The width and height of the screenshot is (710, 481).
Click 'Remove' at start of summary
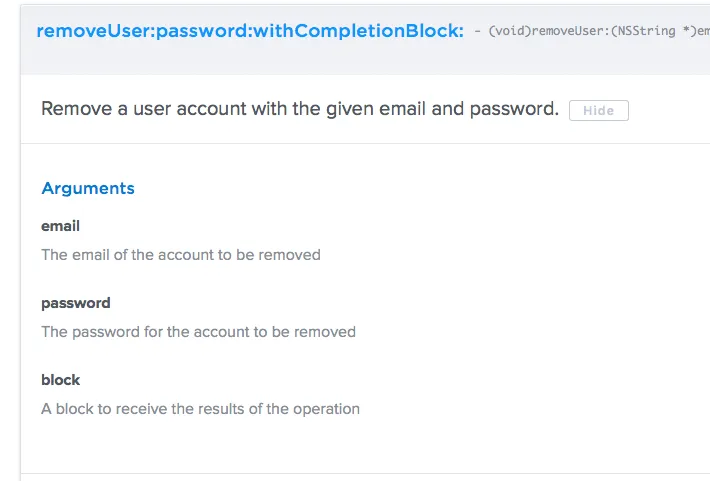tap(73, 109)
